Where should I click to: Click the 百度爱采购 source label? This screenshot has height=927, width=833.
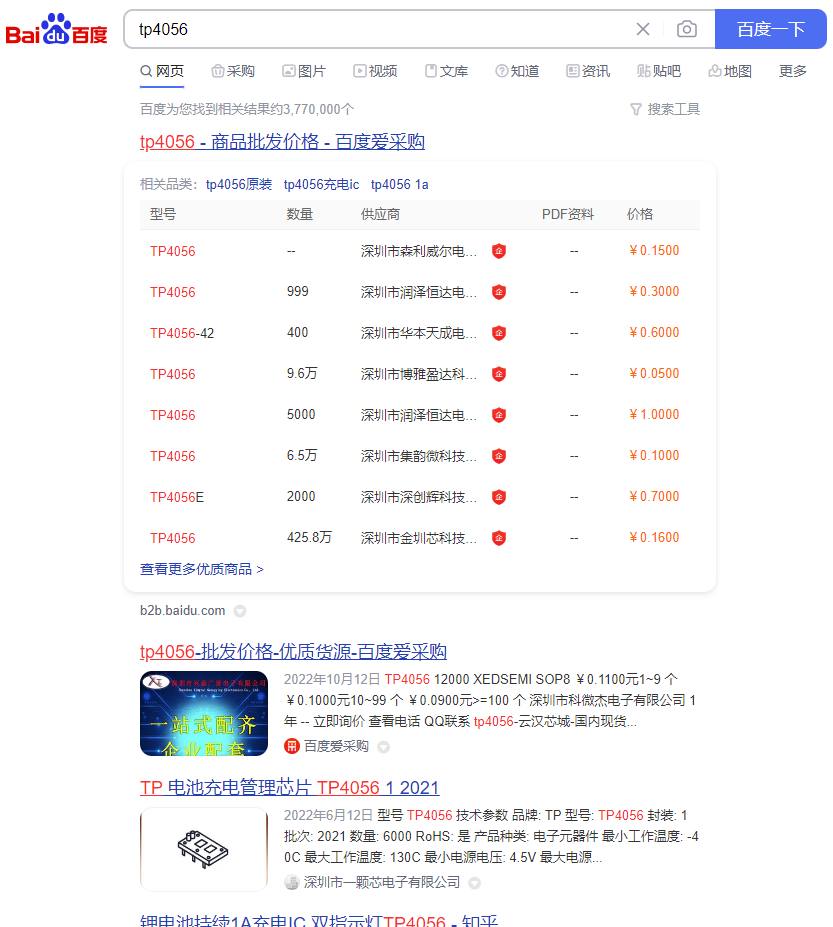336,747
